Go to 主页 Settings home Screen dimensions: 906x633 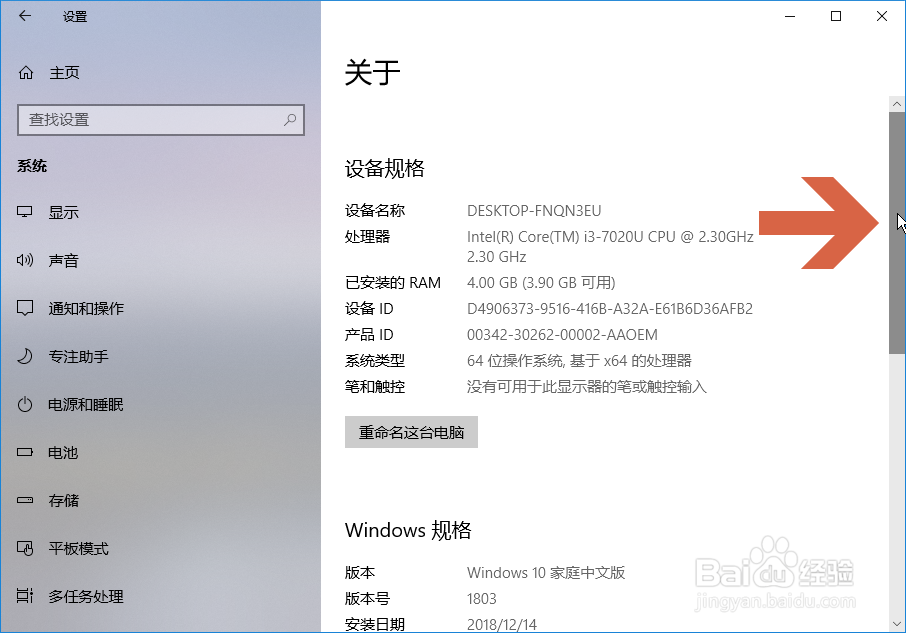pyautogui.click(x=60, y=72)
